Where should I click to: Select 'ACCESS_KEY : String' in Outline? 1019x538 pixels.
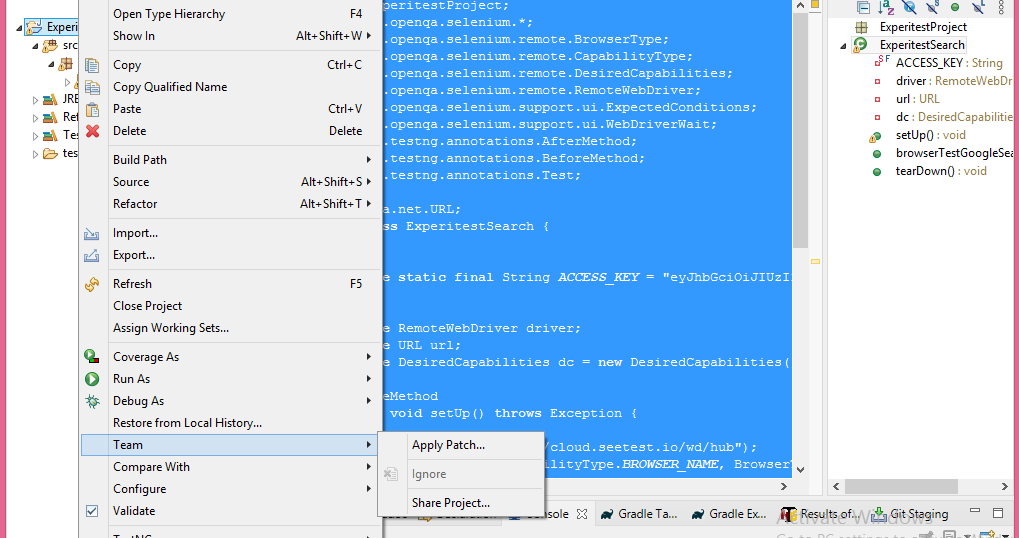click(949, 63)
